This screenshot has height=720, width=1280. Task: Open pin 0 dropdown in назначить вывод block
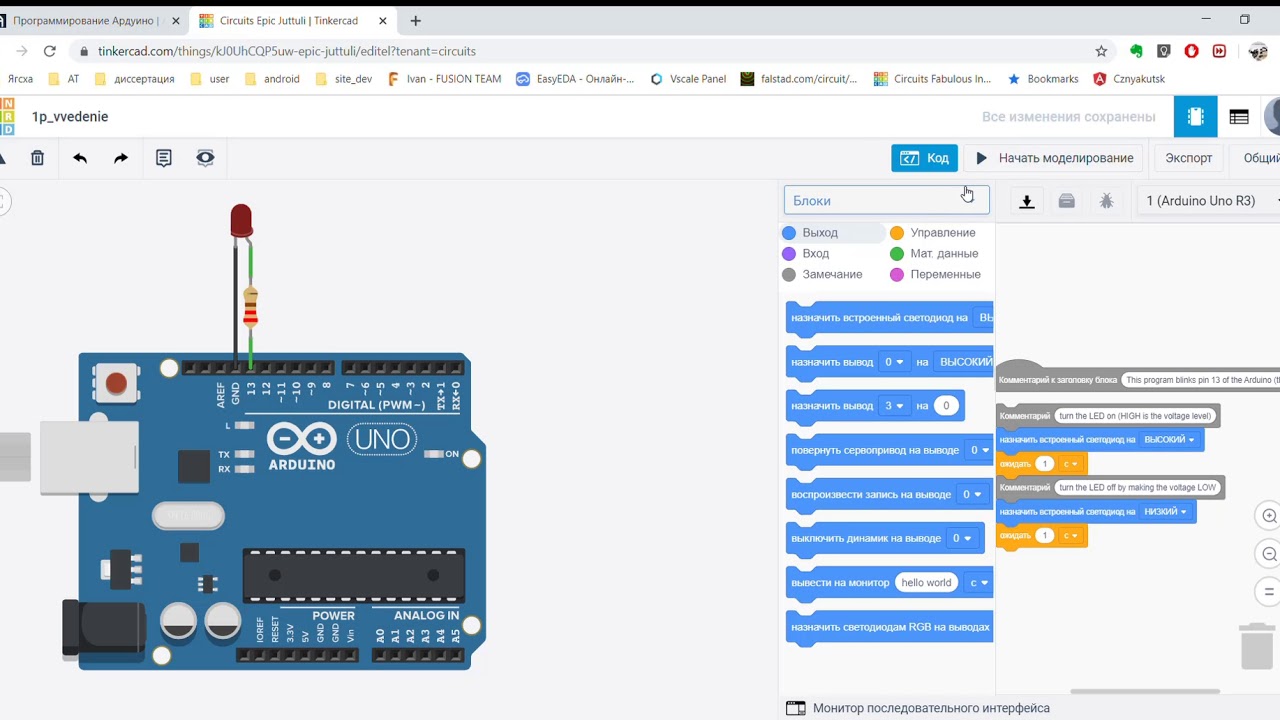point(894,362)
